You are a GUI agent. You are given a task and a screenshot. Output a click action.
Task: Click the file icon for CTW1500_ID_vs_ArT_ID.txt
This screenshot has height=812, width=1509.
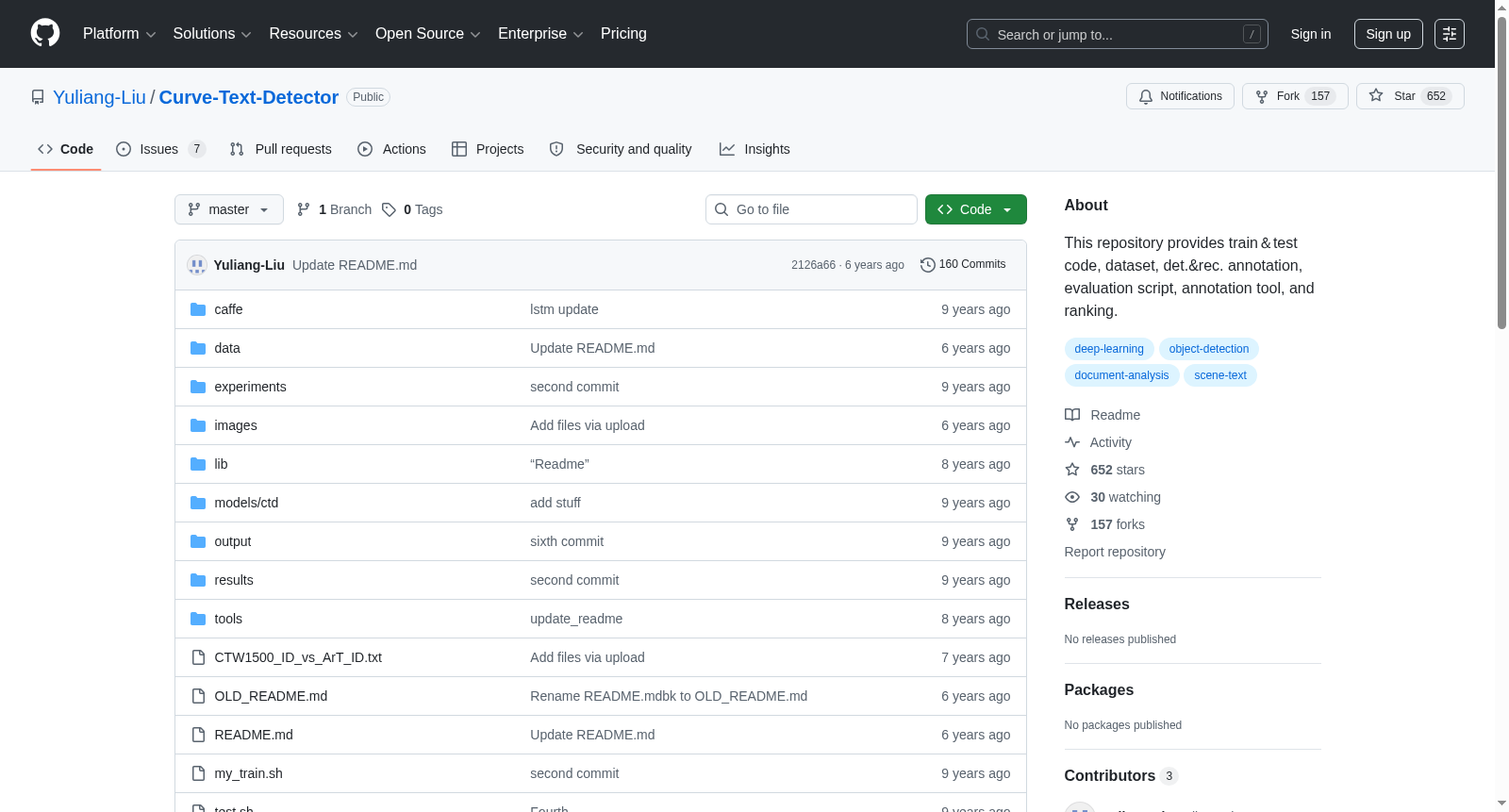click(198, 657)
